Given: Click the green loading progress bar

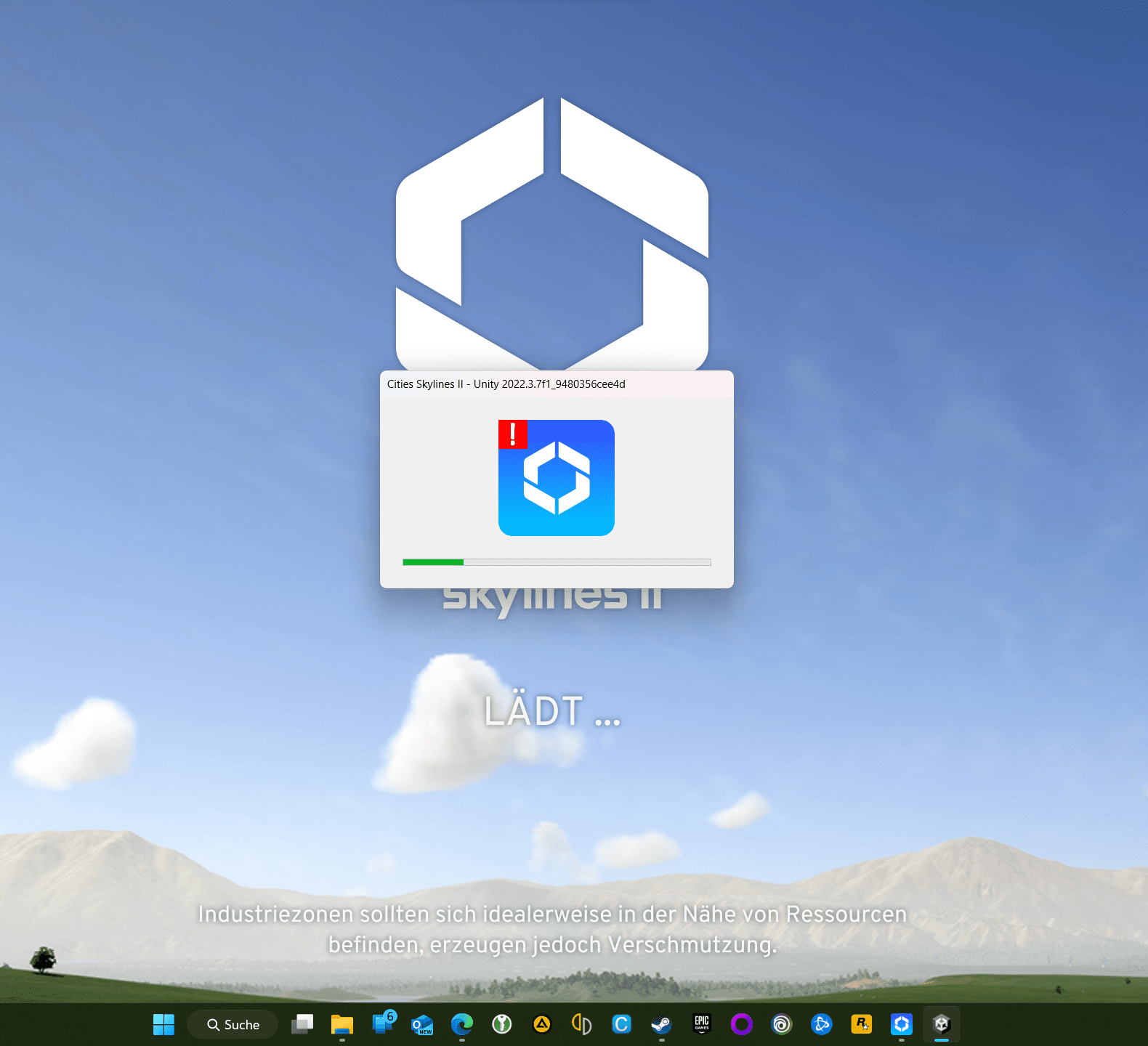Looking at the screenshot, I should coord(557,562).
